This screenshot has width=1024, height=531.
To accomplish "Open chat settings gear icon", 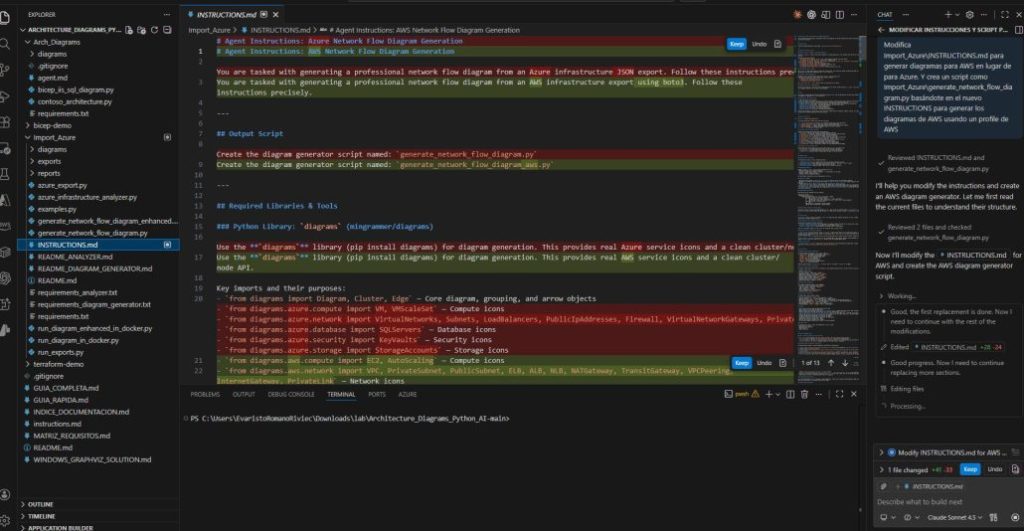I will tap(968, 15).
